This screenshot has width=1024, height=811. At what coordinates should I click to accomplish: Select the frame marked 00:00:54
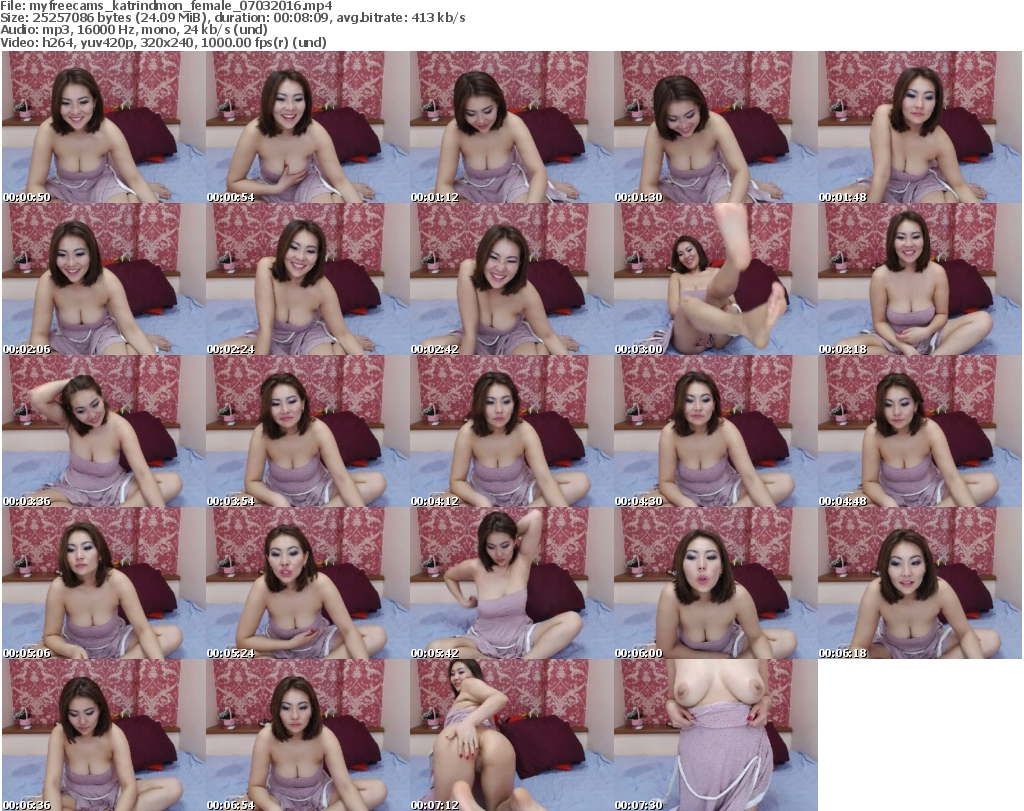pos(306,127)
